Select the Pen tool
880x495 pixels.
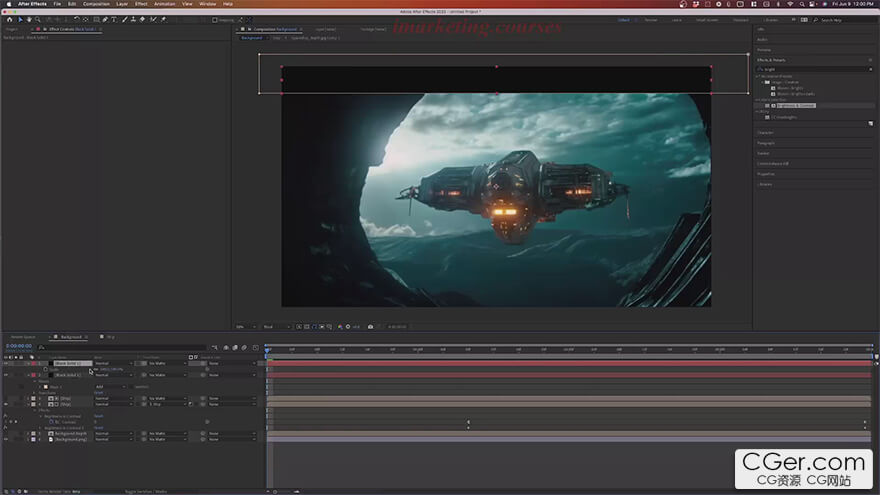tap(105, 20)
